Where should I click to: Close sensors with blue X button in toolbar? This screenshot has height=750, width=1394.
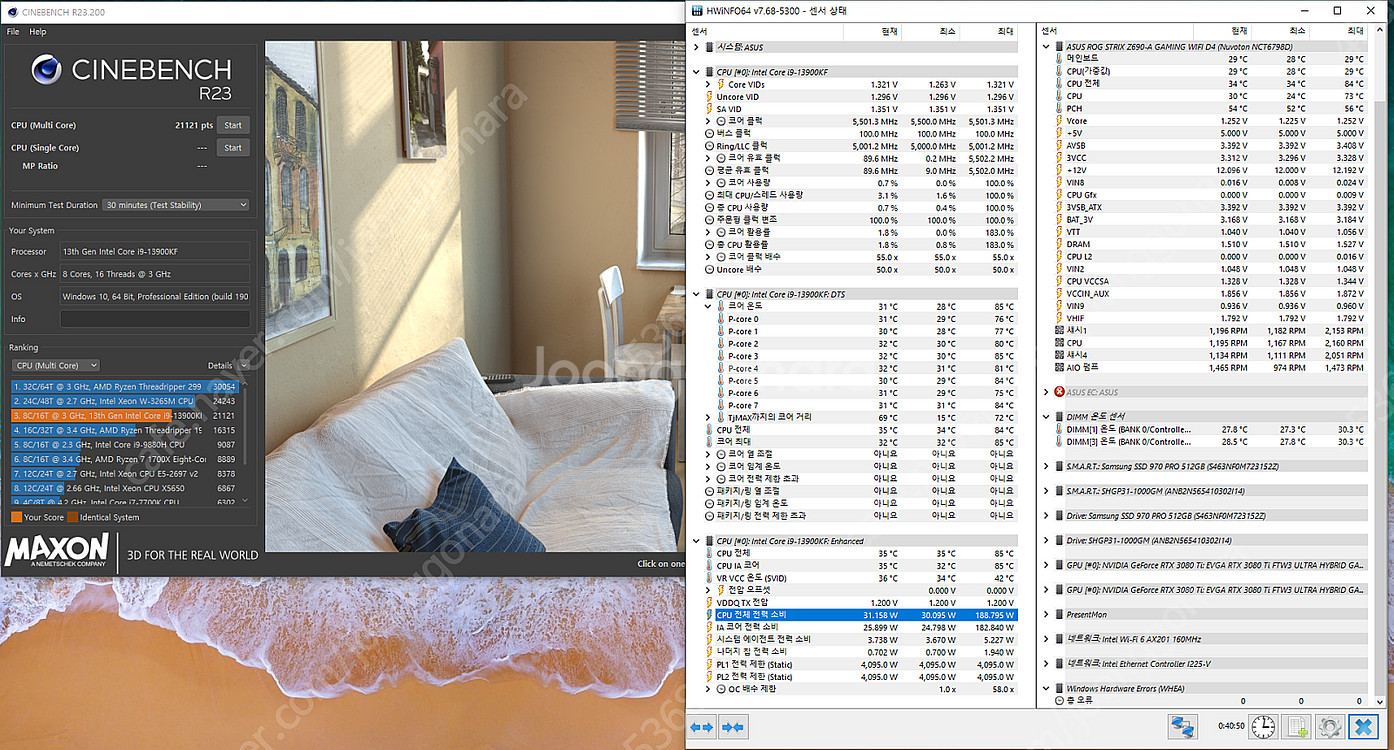(1362, 727)
